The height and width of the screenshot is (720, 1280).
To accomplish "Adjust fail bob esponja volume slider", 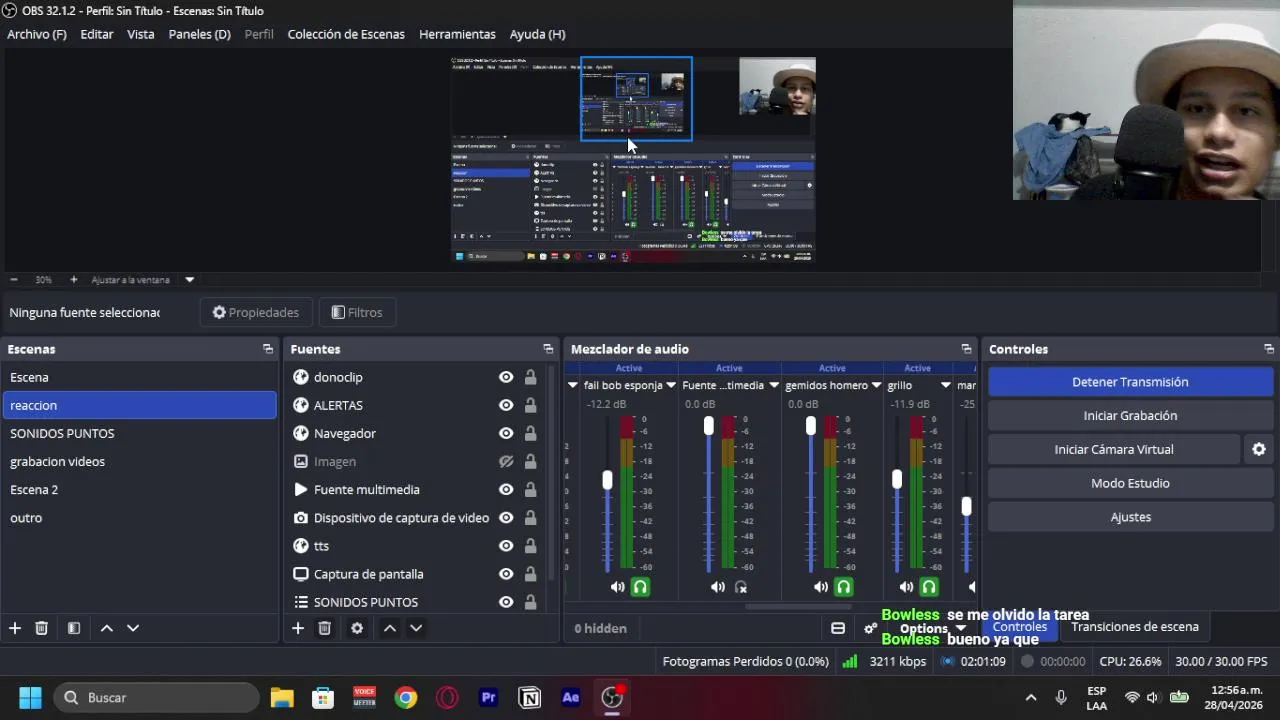I will coord(607,481).
